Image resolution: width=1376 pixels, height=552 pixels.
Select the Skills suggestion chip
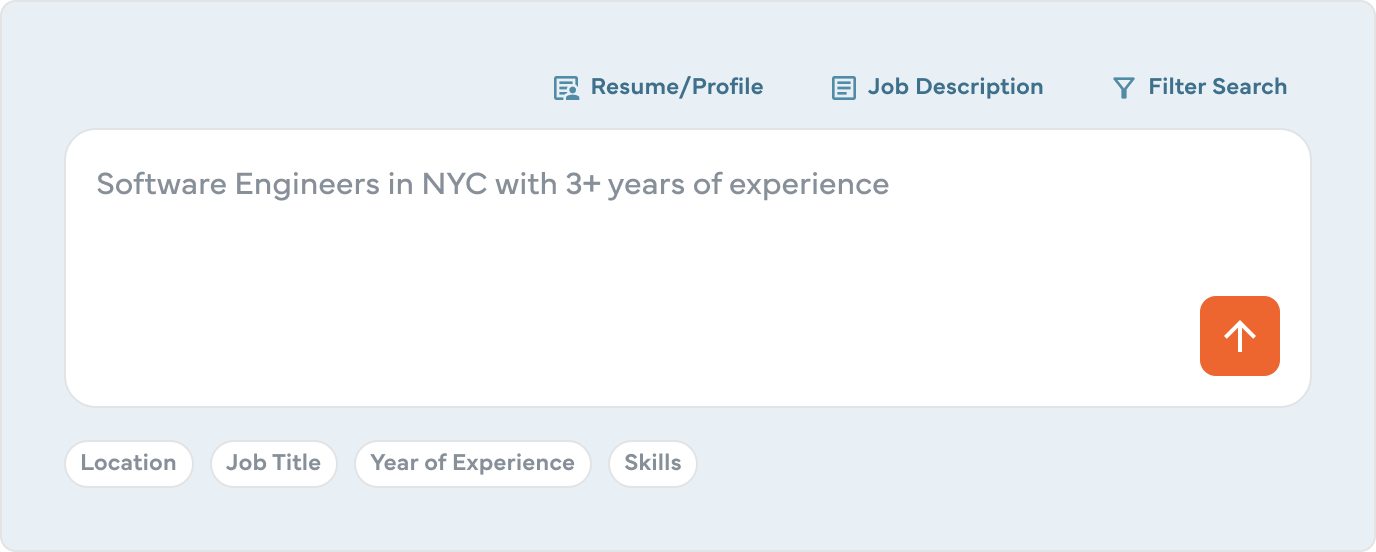(x=652, y=463)
